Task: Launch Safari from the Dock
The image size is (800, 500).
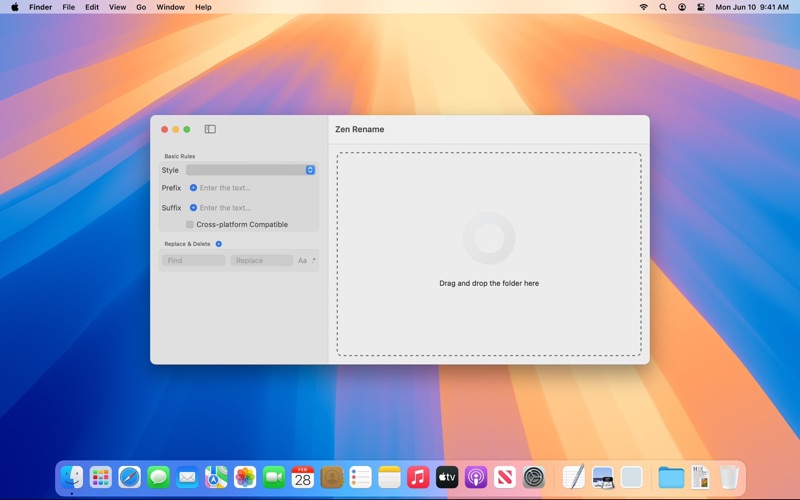Action: (130, 478)
